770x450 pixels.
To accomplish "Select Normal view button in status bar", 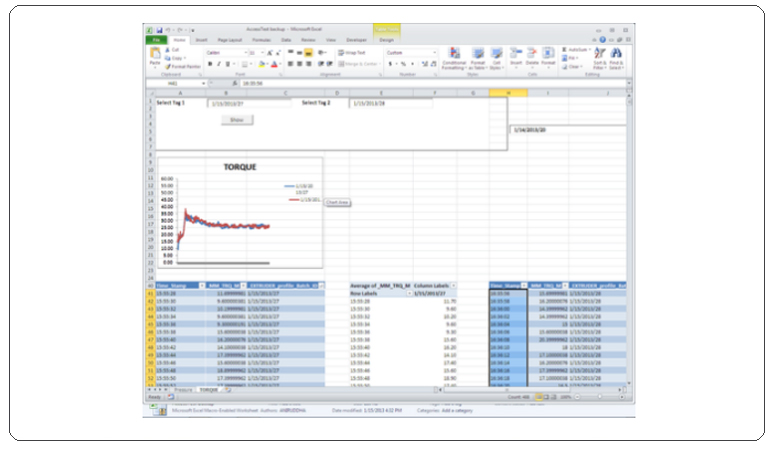I will click(539, 397).
